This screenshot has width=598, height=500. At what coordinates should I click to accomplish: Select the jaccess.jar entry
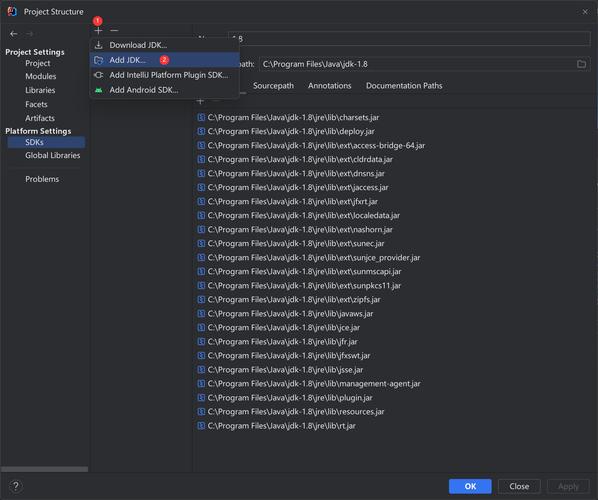coord(293,188)
